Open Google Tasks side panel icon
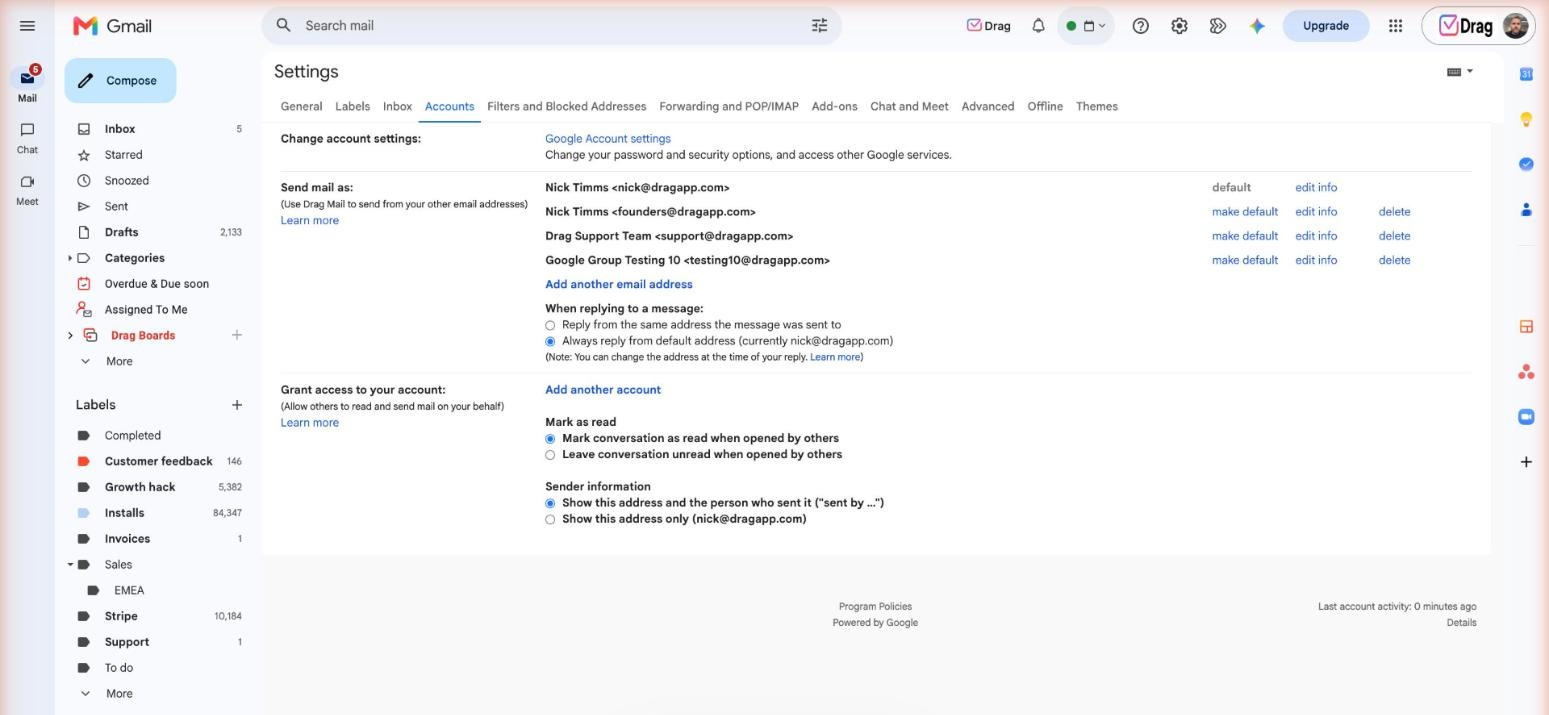This screenshot has width=1549, height=715. tap(1526, 164)
